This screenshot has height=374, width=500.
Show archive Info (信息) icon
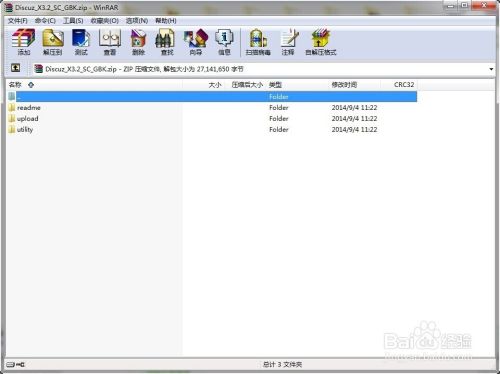(224, 42)
